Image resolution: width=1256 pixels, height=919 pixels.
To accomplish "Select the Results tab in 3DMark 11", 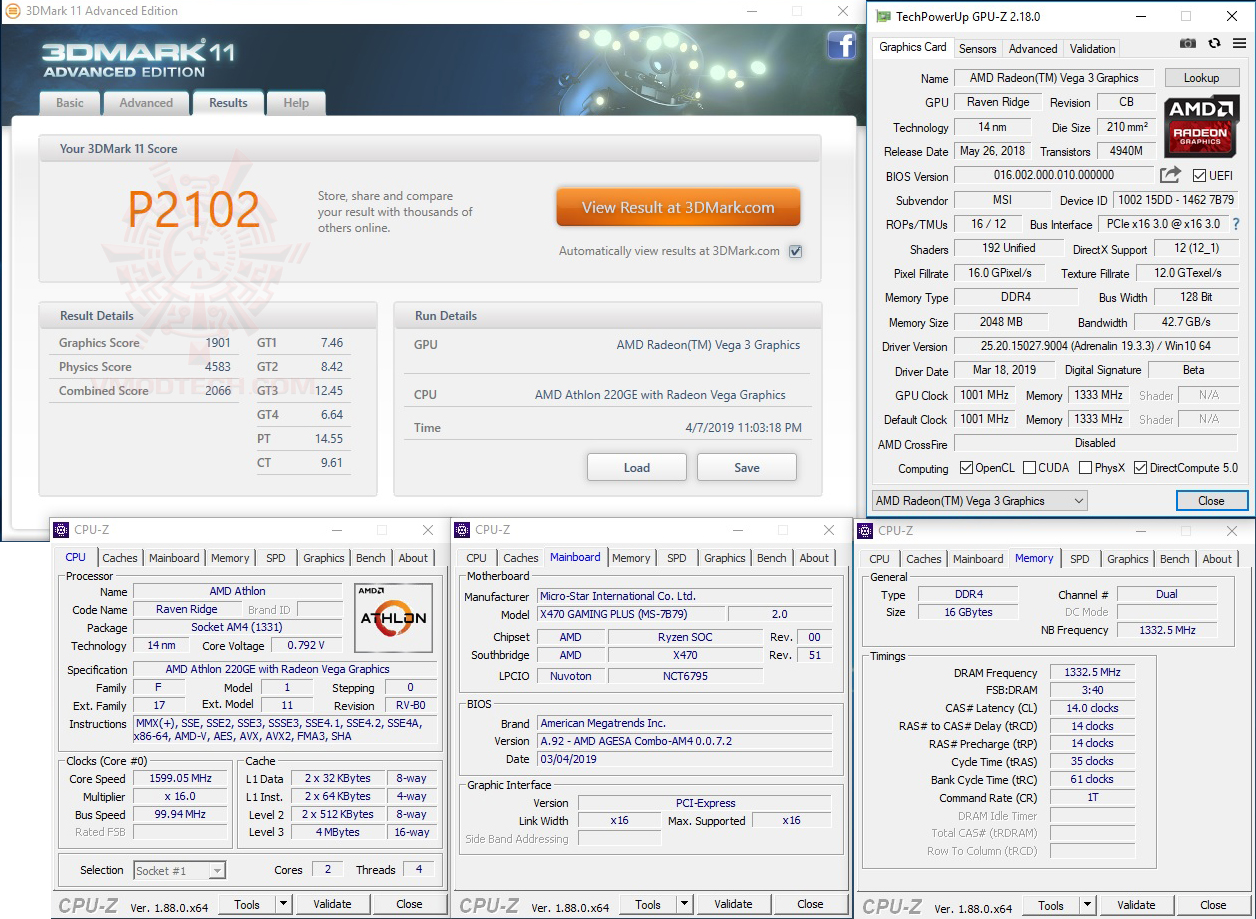I will point(228,103).
